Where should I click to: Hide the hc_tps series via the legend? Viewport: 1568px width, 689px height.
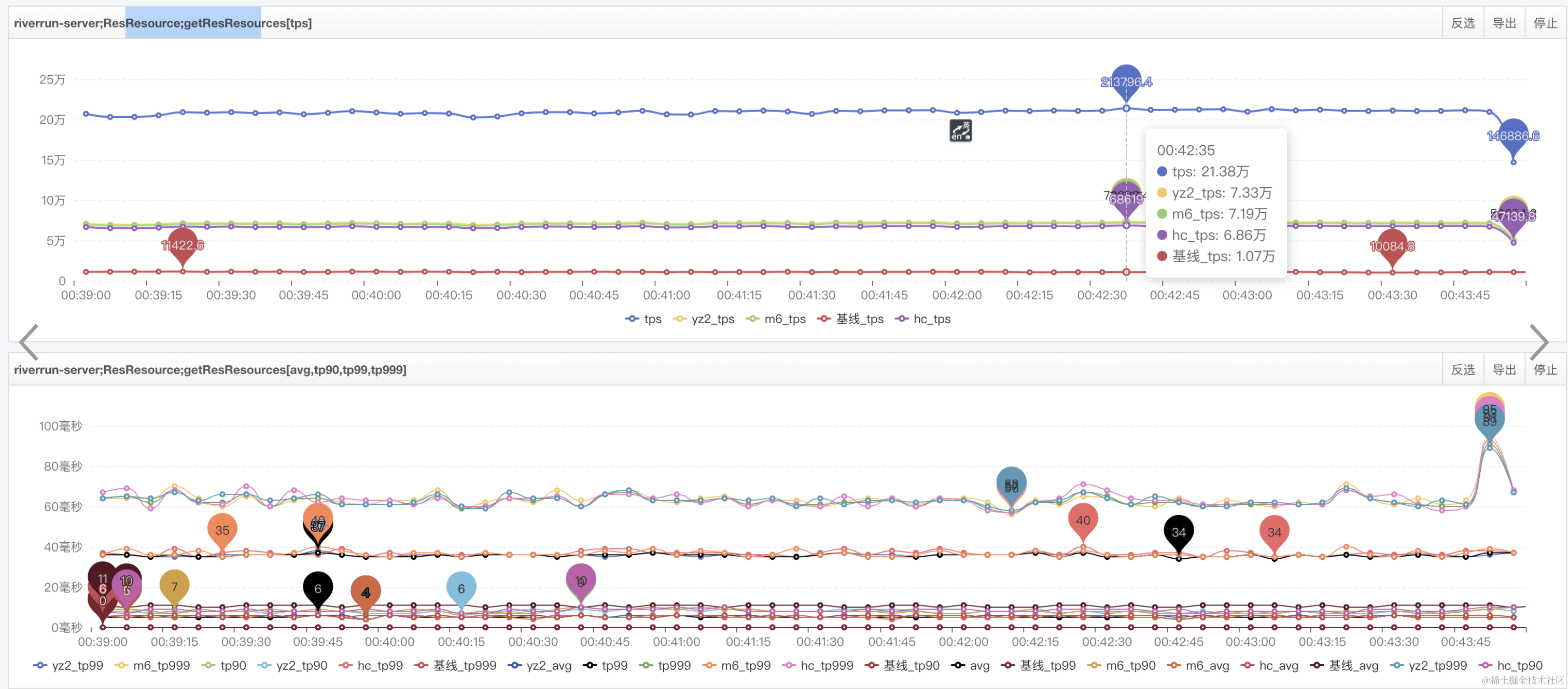(x=923, y=319)
